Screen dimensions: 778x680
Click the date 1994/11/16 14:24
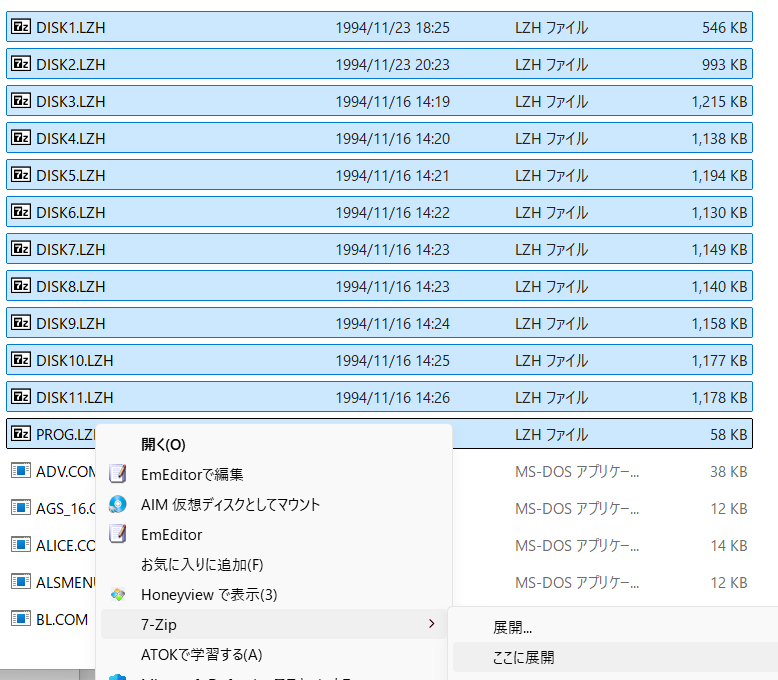[392, 323]
